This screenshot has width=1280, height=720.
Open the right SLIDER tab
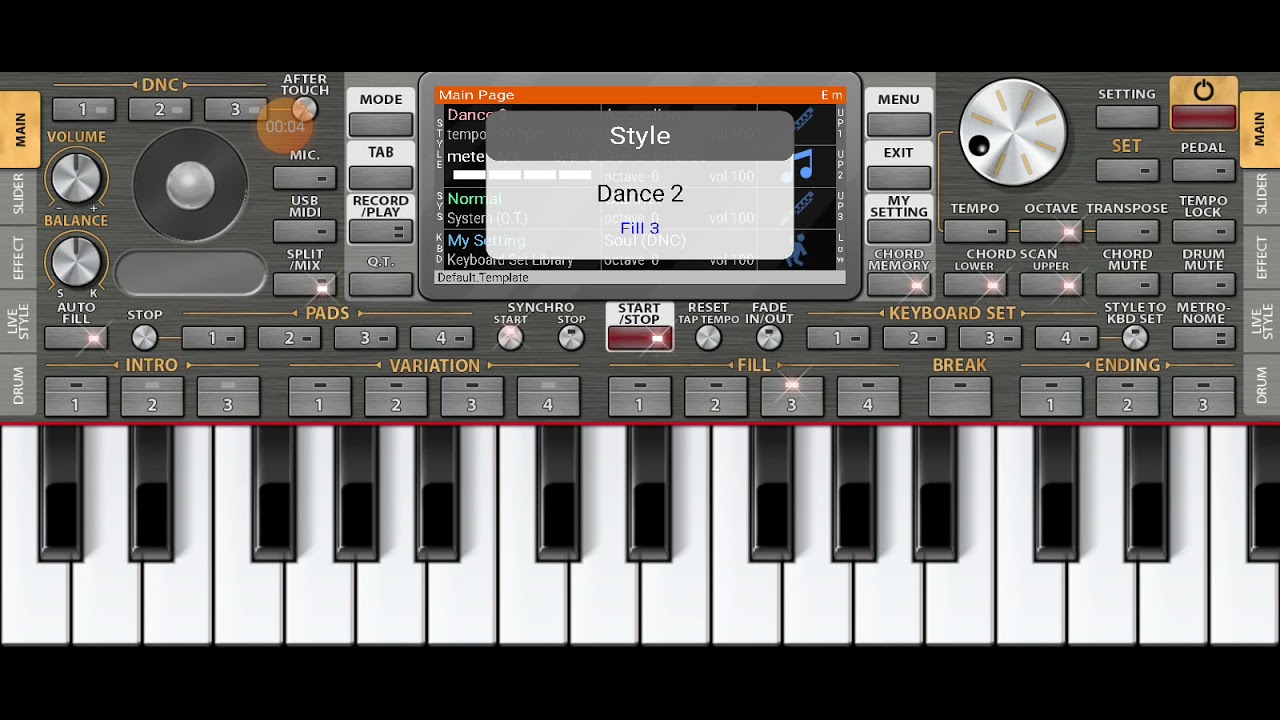click(1262, 194)
